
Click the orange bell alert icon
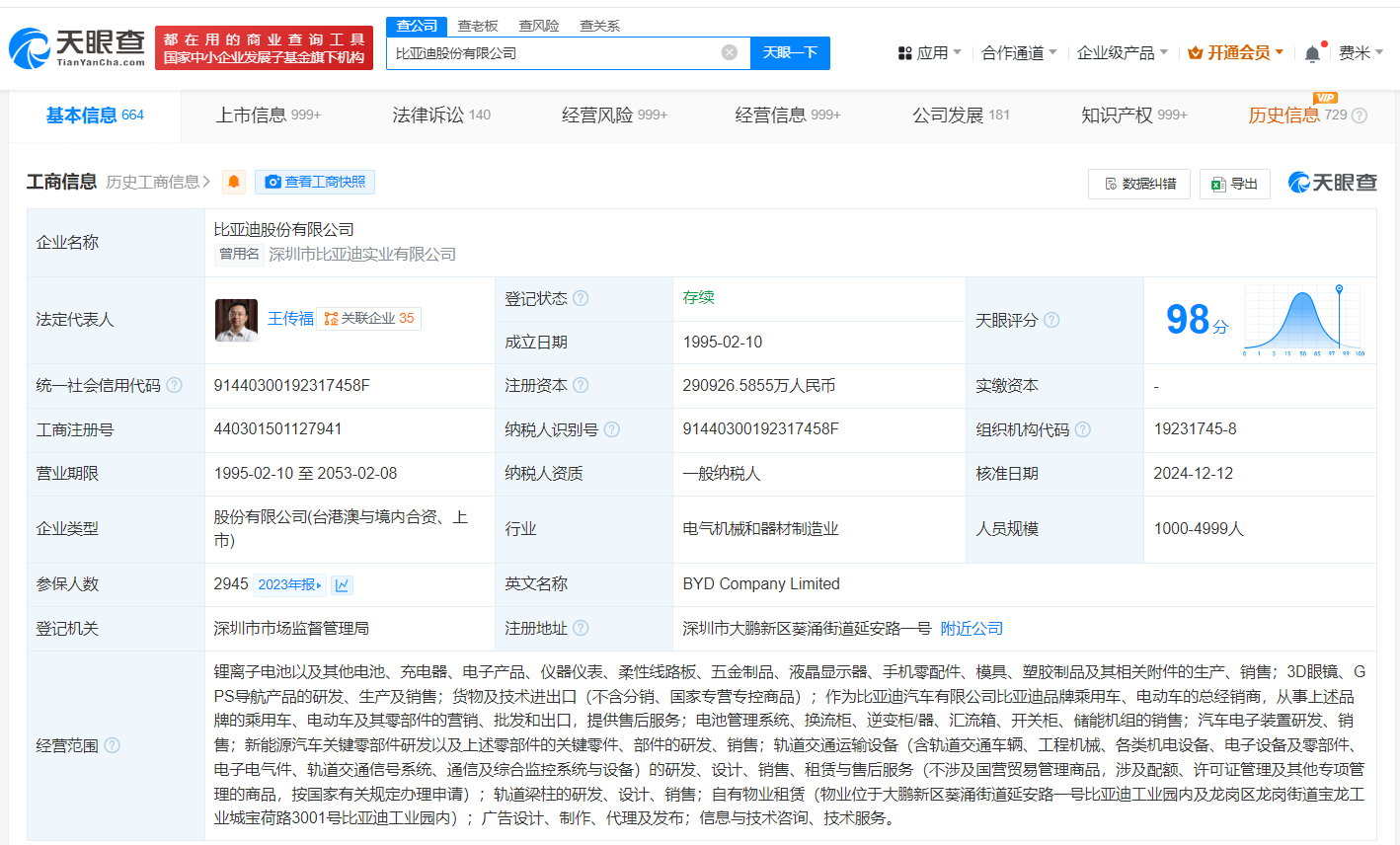pyautogui.click(x=234, y=182)
